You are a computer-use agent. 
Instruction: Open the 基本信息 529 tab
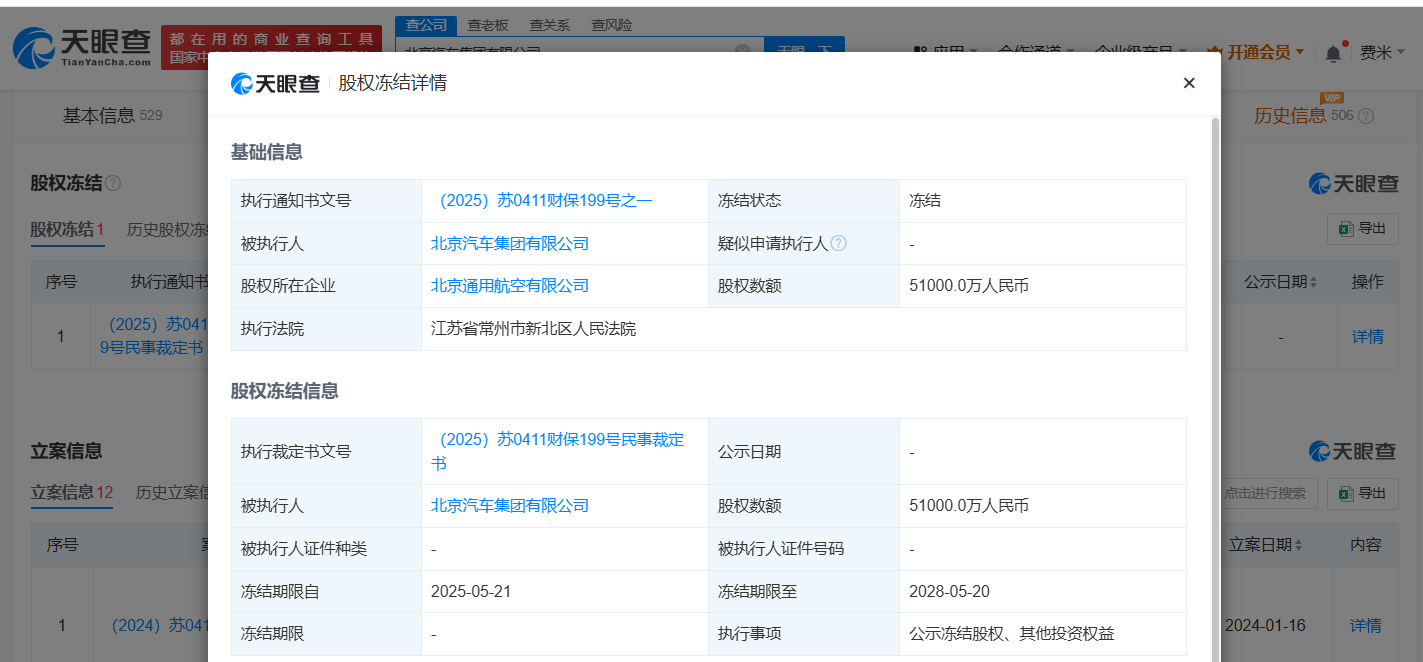click(x=112, y=116)
